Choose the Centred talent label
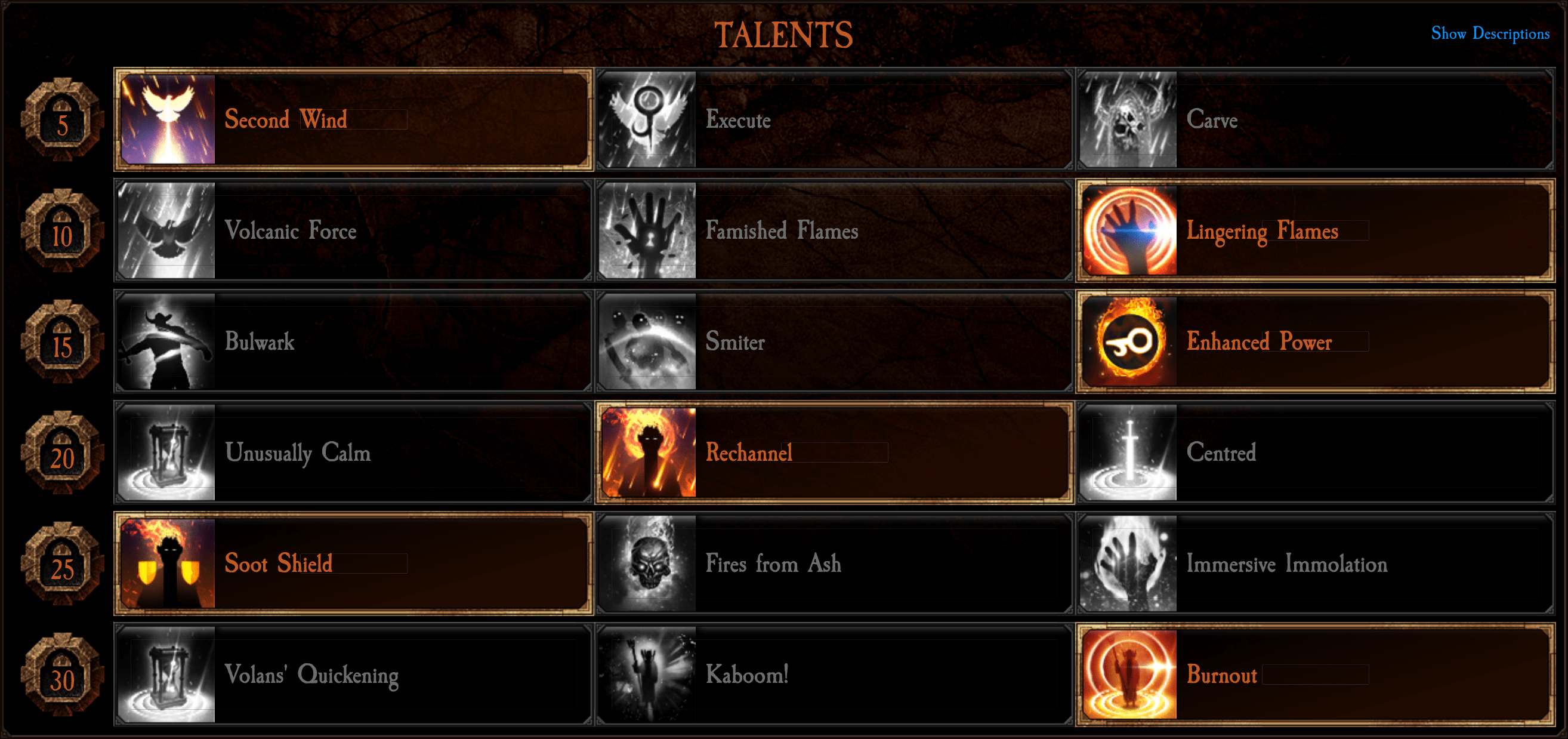The height and width of the screenshot is (739, 1568). coord(1221,452)
